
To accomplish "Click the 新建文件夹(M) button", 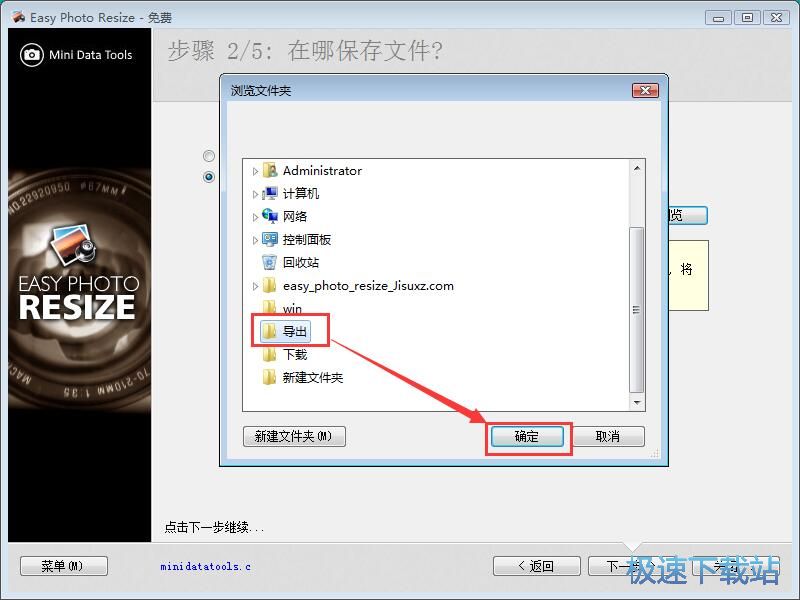I will coord(294,437).
